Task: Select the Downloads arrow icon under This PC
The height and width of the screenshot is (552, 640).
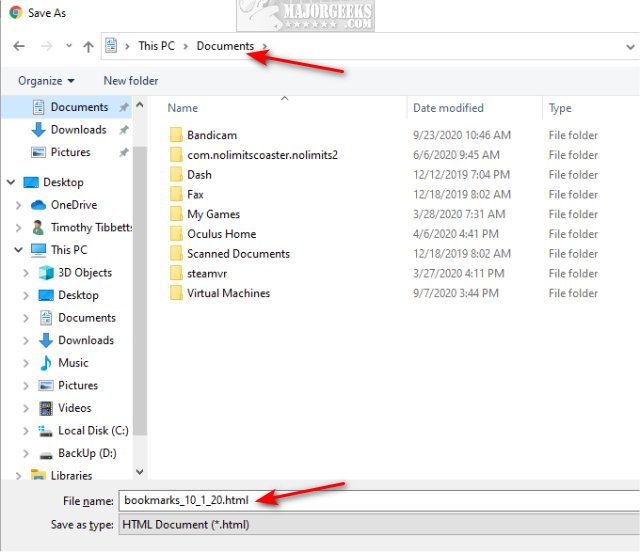Action: point(46,340)
